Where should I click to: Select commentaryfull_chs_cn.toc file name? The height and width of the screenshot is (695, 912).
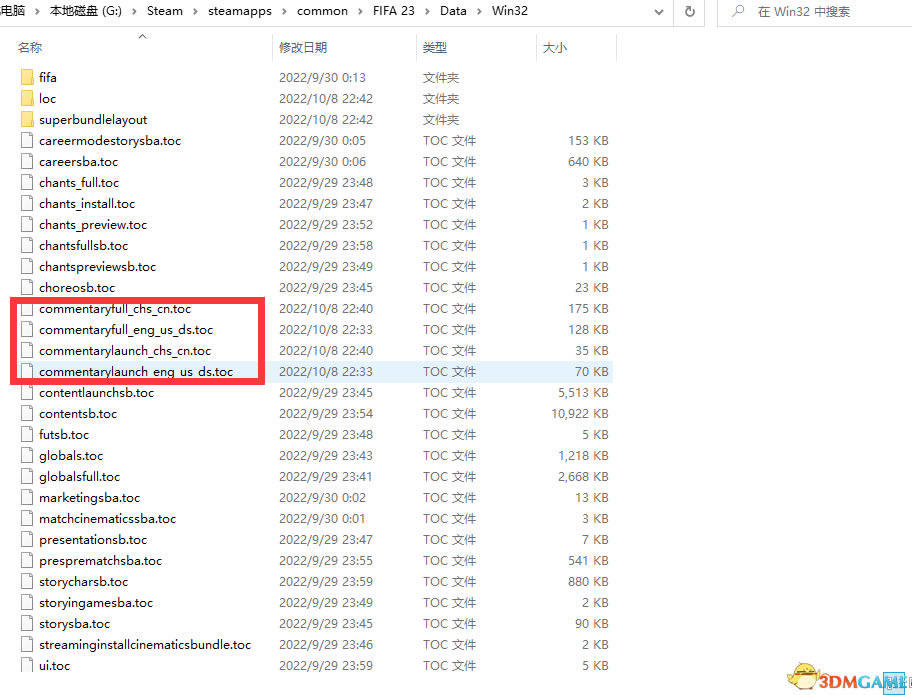pyautogui.click(x=115, y=309)
